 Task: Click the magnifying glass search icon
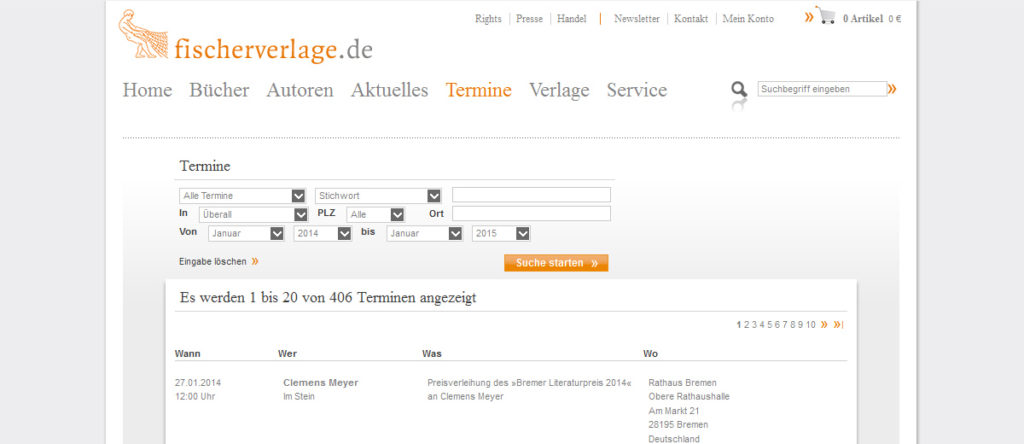pyautogui.click(x=739, y=91)
